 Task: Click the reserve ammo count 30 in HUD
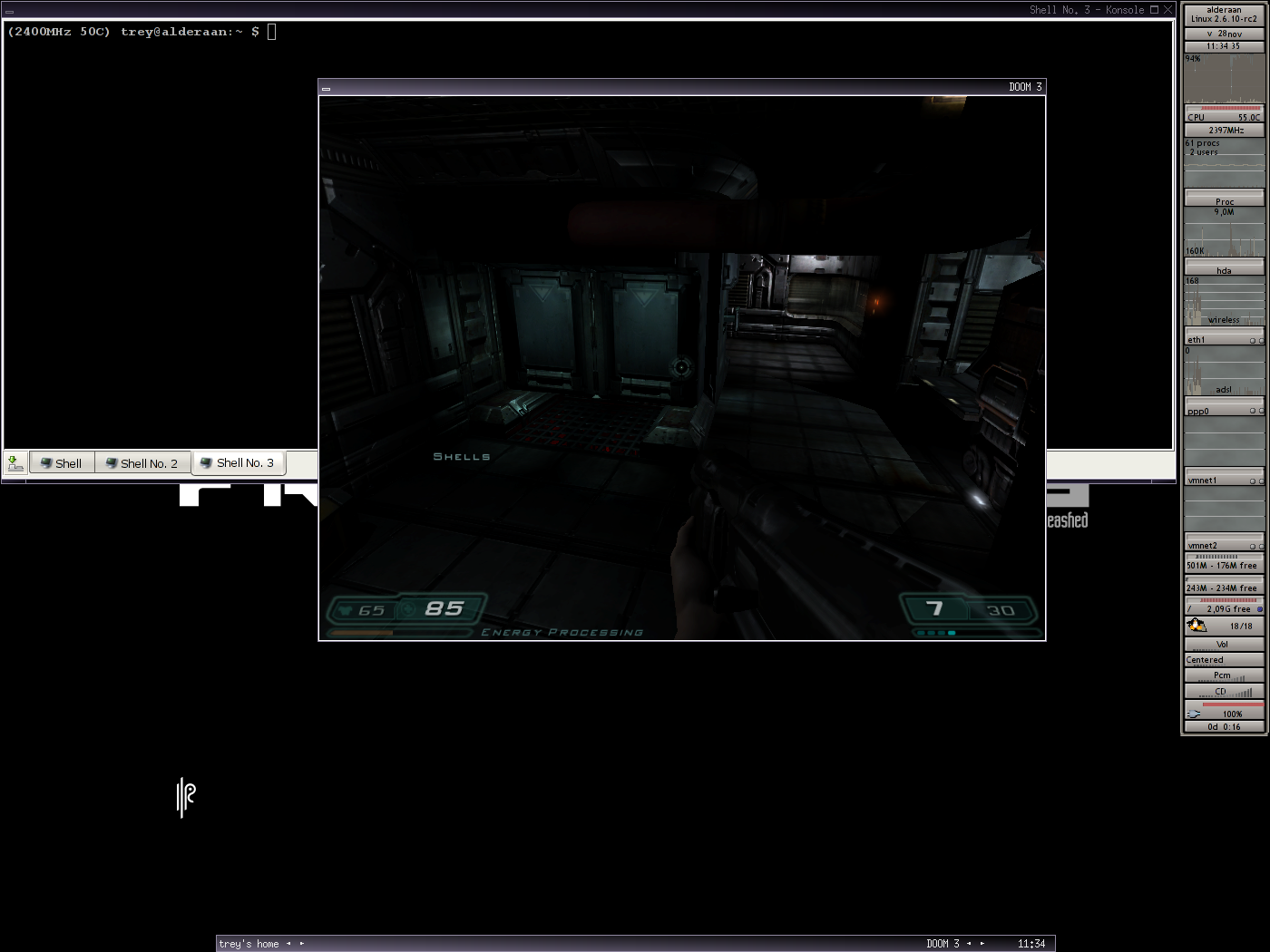pyautogui.click(x=1001, y=610)
